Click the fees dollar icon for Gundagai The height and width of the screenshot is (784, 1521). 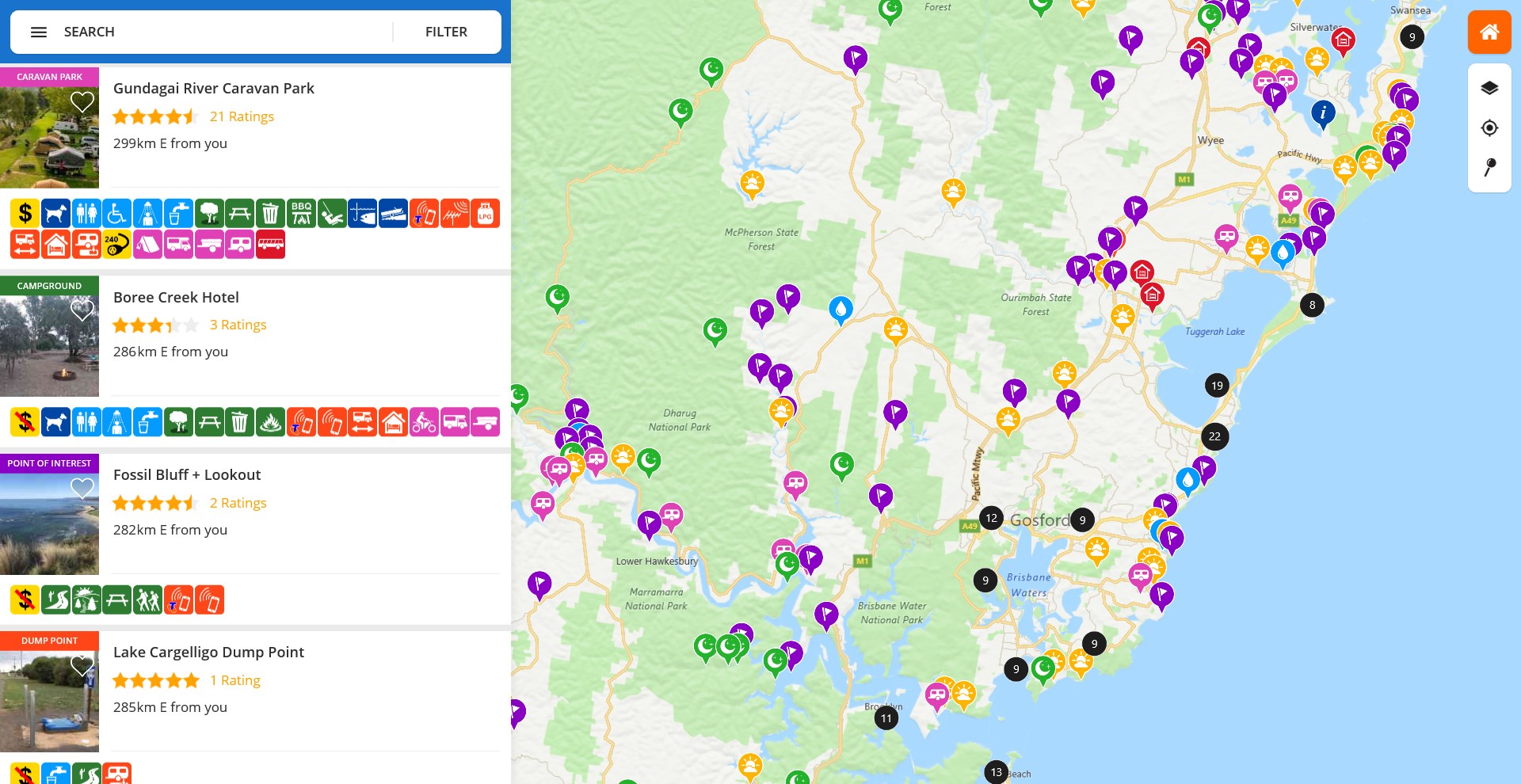point(25,213)
